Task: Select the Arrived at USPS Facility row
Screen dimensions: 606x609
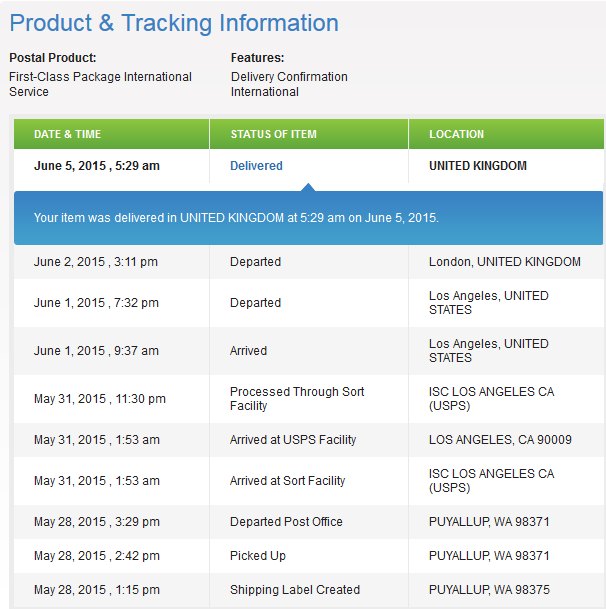Action: click(x=309, y=440)
